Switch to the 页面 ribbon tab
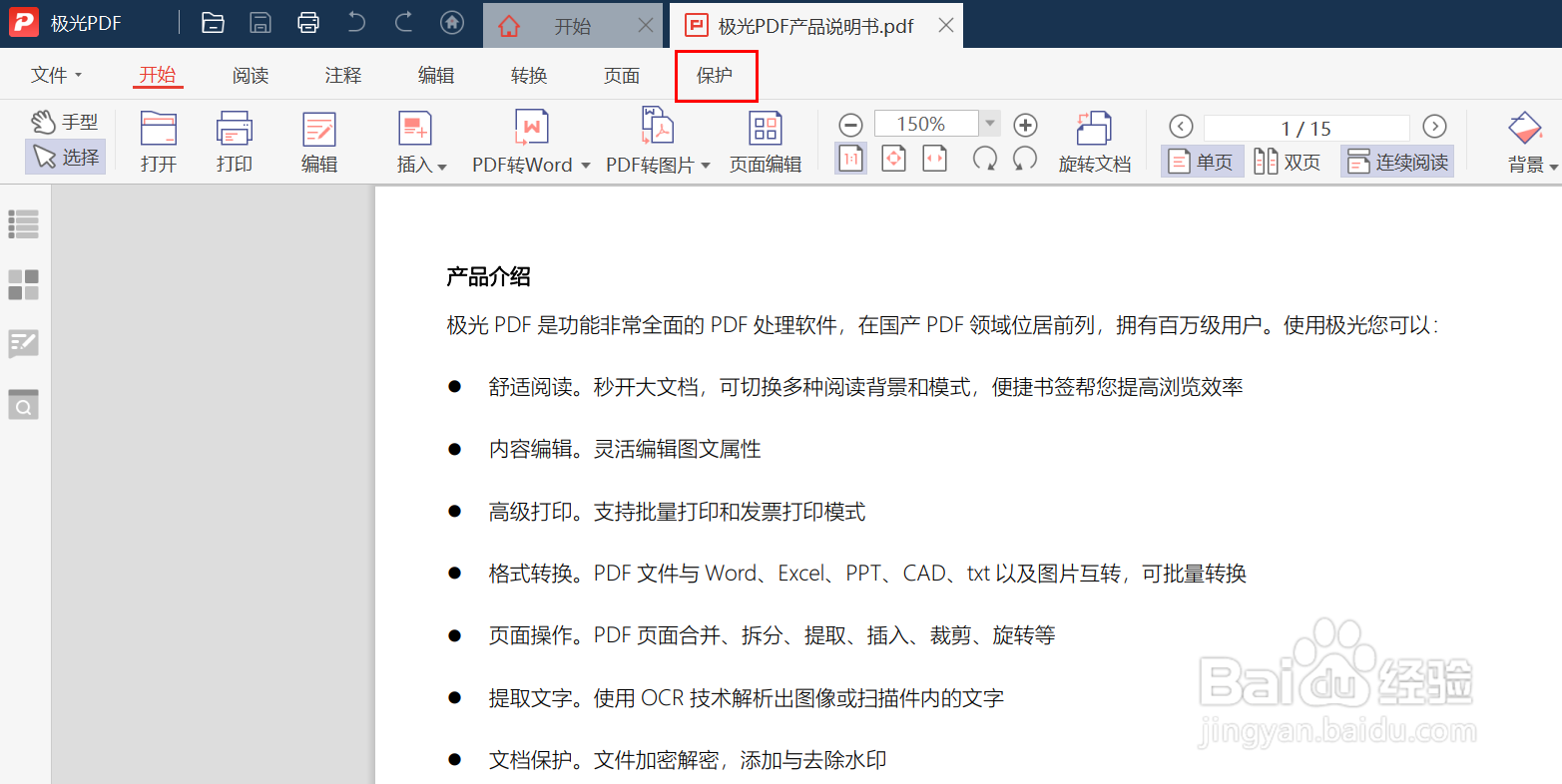Screen dimensions: 1562x784 point(622,75)
